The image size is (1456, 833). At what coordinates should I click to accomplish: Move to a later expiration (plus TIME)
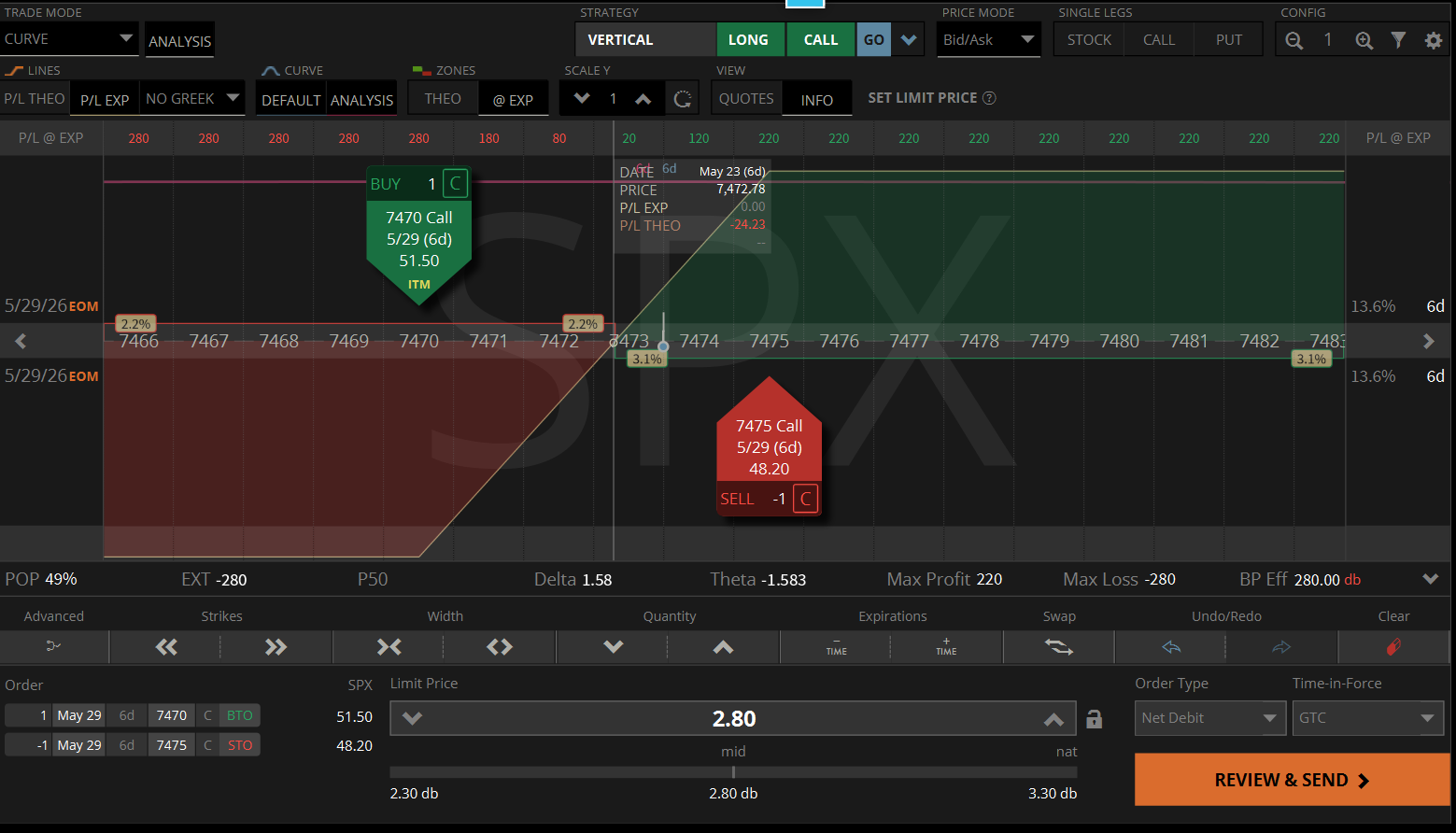click(946, 646)
